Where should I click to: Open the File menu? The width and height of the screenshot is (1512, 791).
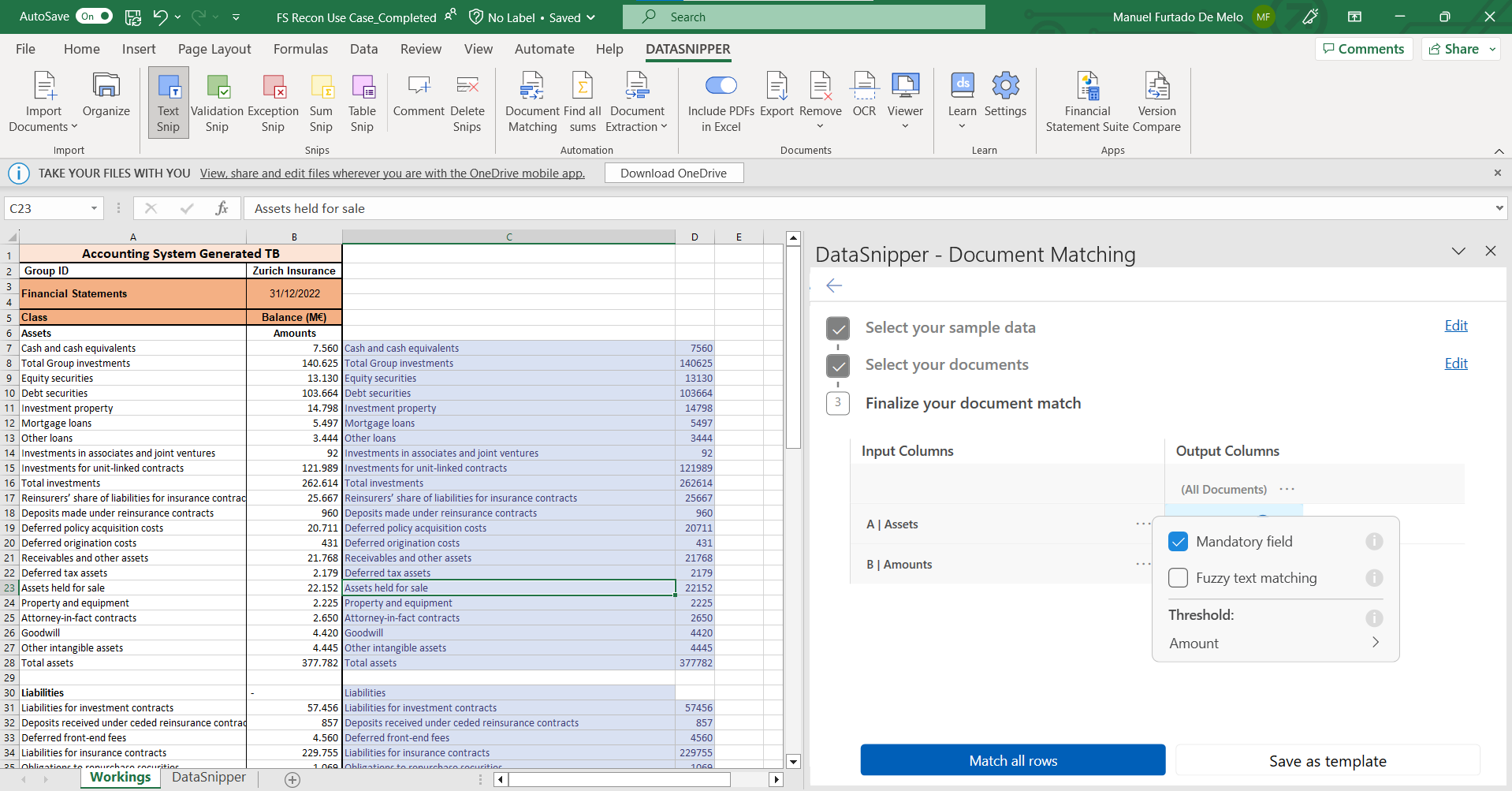[x=25, y=49]
